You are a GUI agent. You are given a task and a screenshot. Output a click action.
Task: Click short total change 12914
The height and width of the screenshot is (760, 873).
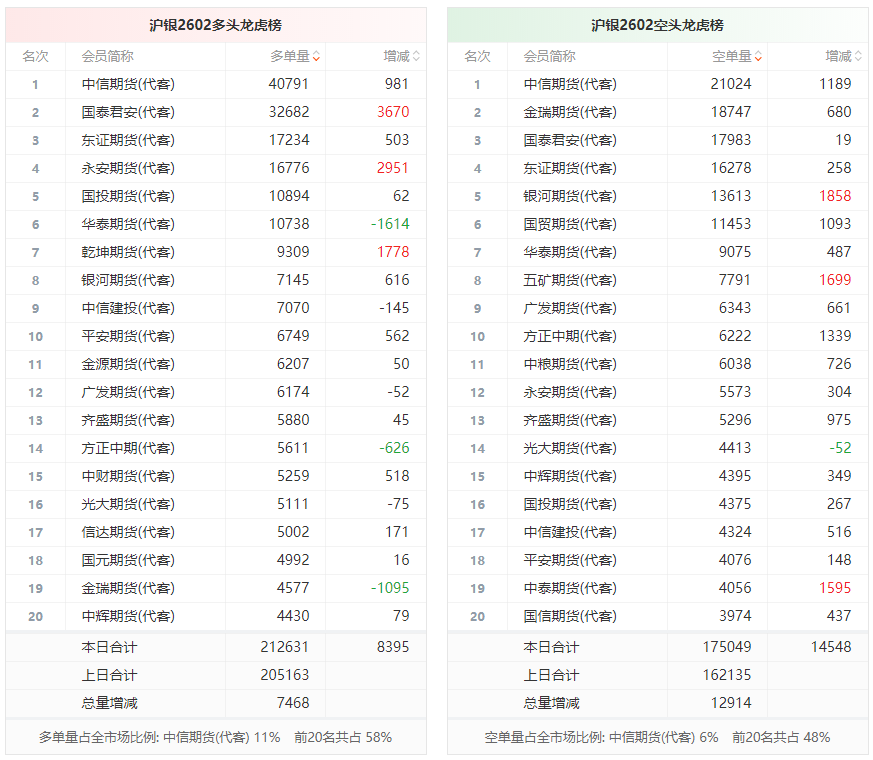(730, 703)
